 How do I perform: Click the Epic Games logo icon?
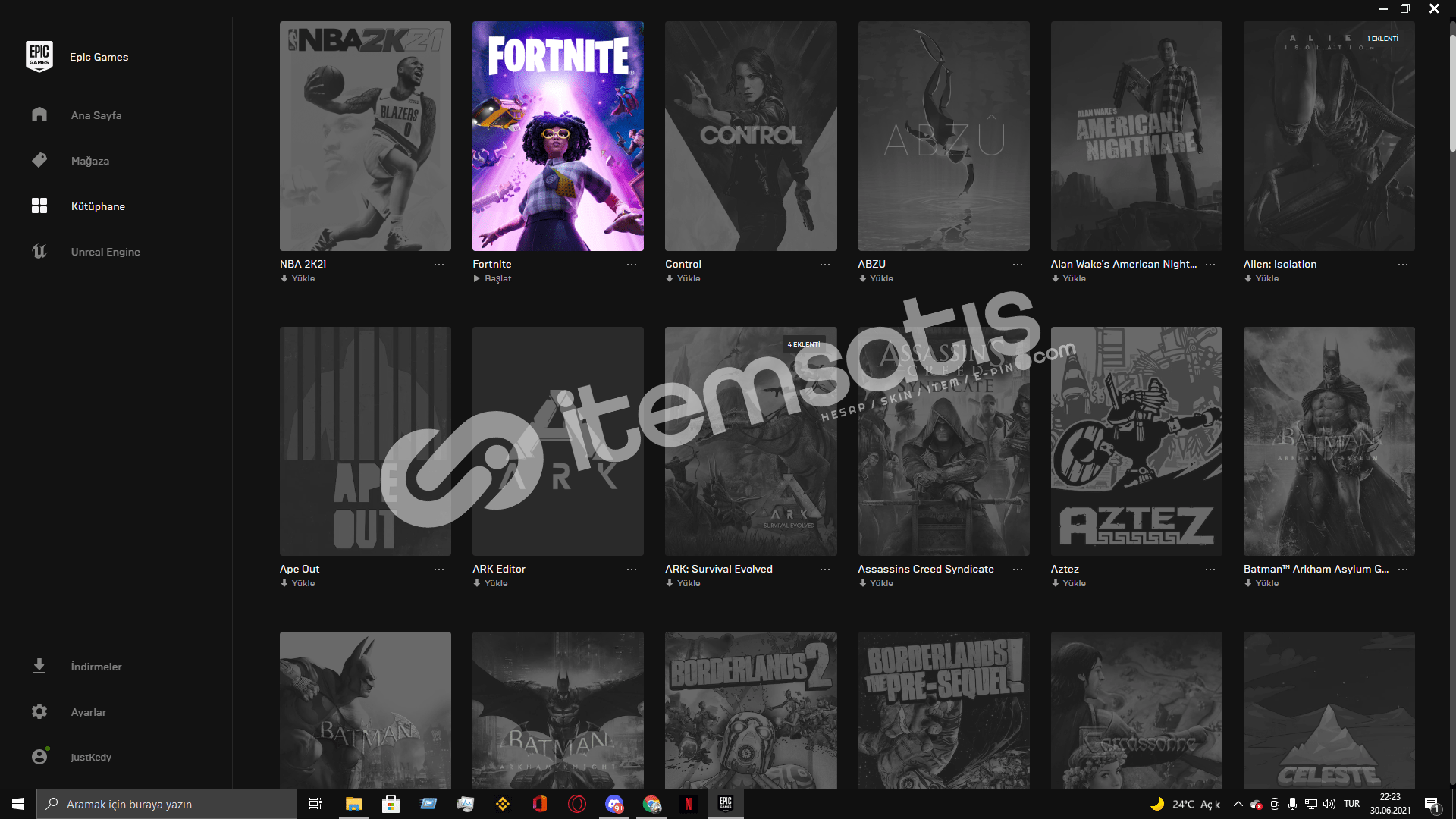39,57
